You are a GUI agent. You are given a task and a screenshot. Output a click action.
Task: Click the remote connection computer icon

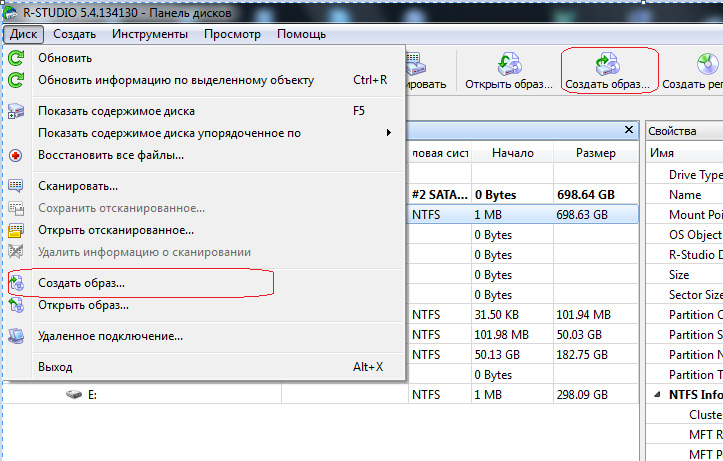coord(16,336)
